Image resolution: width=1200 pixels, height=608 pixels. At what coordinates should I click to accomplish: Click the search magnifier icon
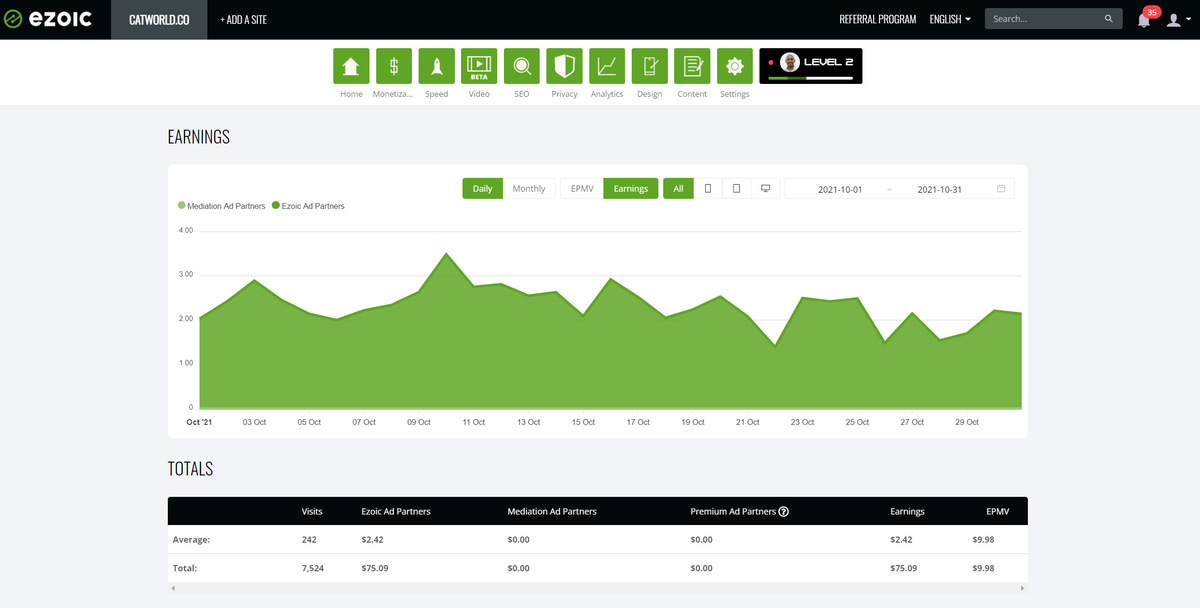pos(1108,19)
